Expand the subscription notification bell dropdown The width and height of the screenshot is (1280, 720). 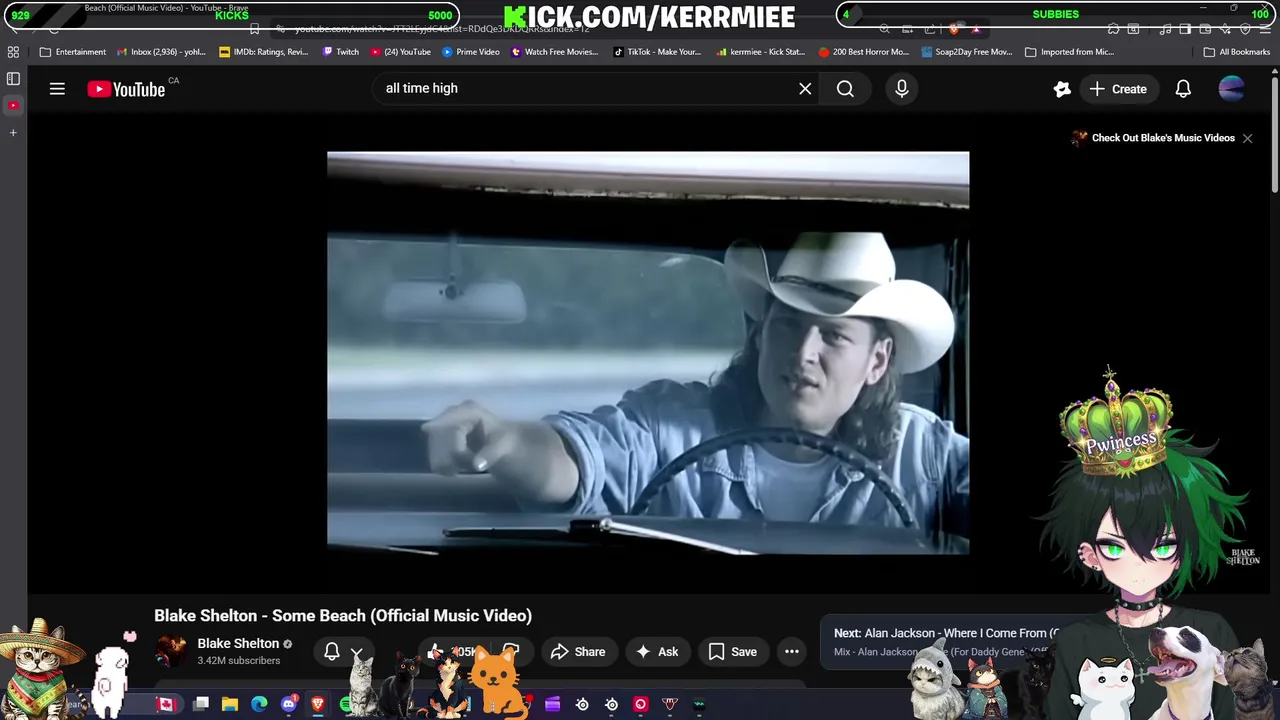coord(343,652)
